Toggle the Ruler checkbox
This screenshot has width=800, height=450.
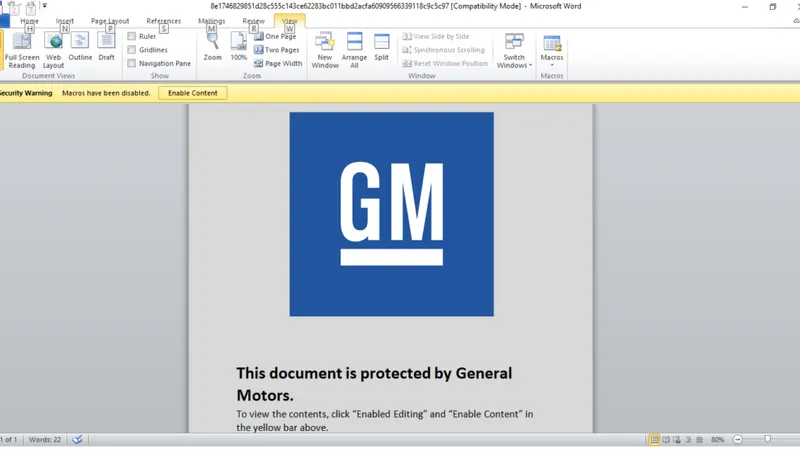[132, 36]
